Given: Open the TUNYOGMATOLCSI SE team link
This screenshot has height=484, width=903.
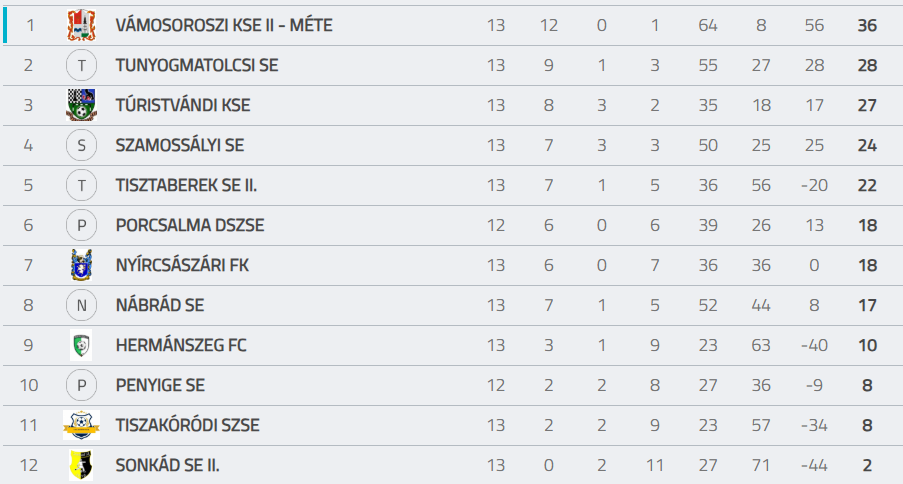Looking at the screenshot, I should tap(197, 65).
